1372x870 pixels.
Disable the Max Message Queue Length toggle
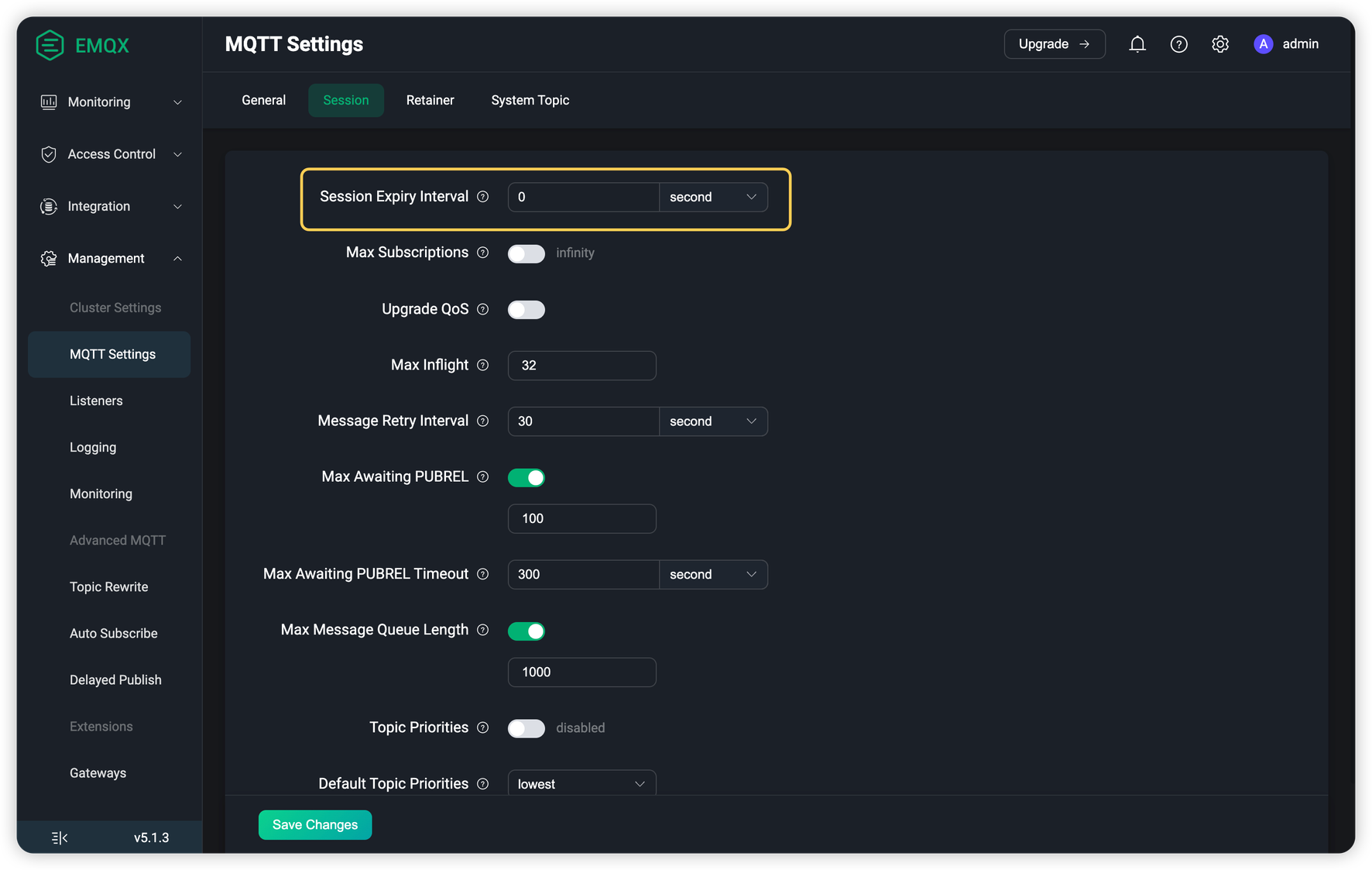click(x=527, y=631)
